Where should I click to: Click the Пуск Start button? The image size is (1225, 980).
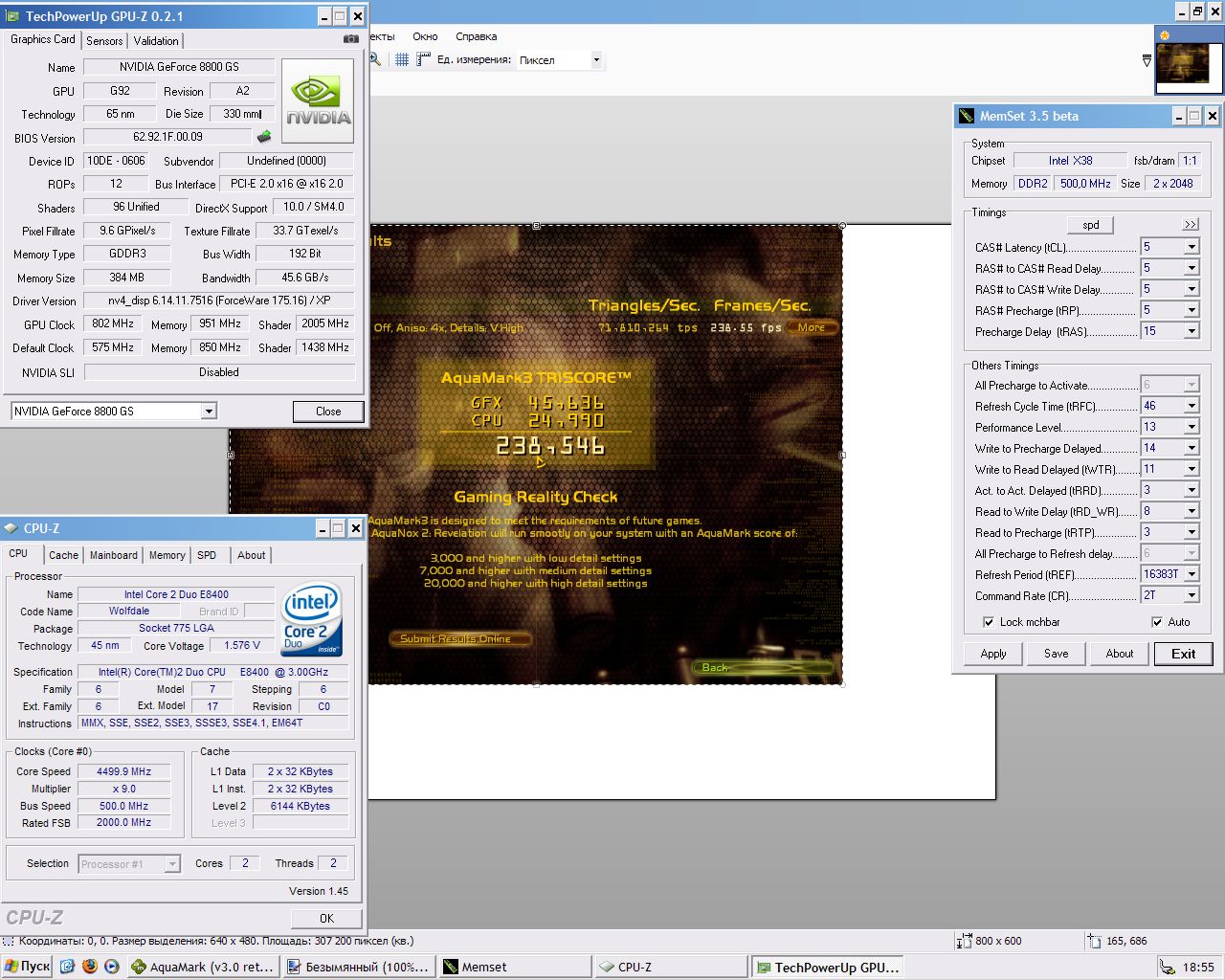(27, 967)
